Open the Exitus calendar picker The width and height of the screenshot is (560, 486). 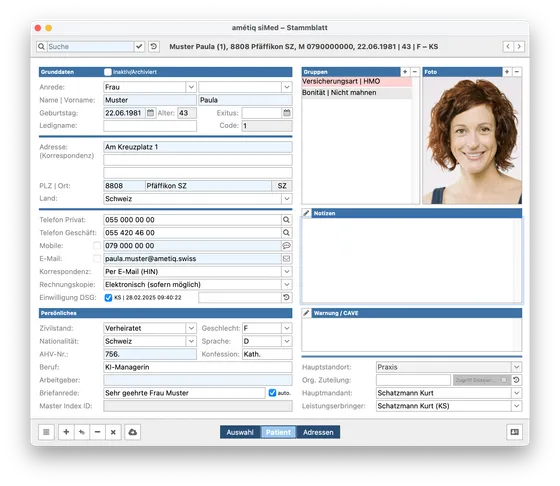click(x=287, y=113)
